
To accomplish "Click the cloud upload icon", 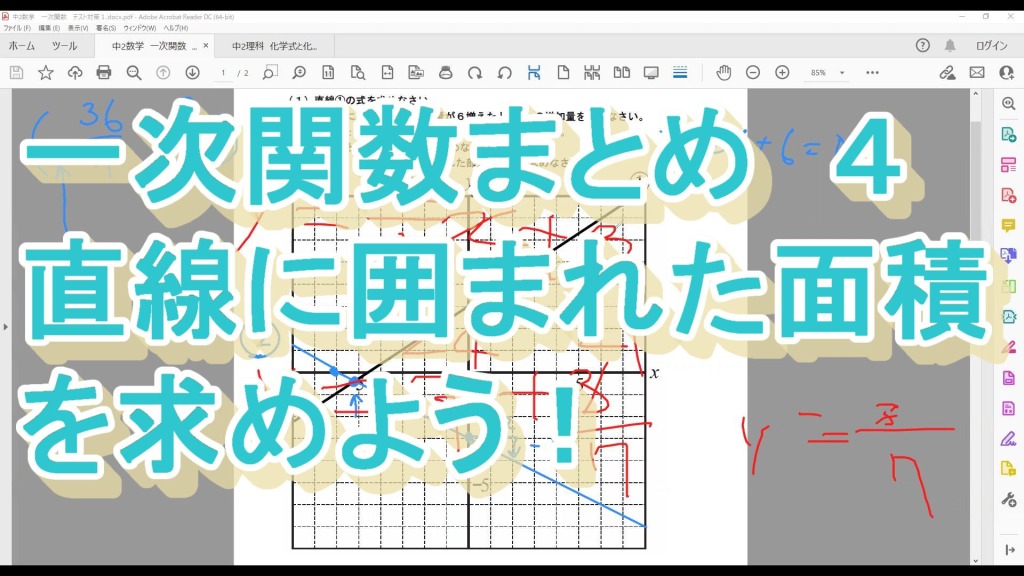I will (x=75, y=73).
